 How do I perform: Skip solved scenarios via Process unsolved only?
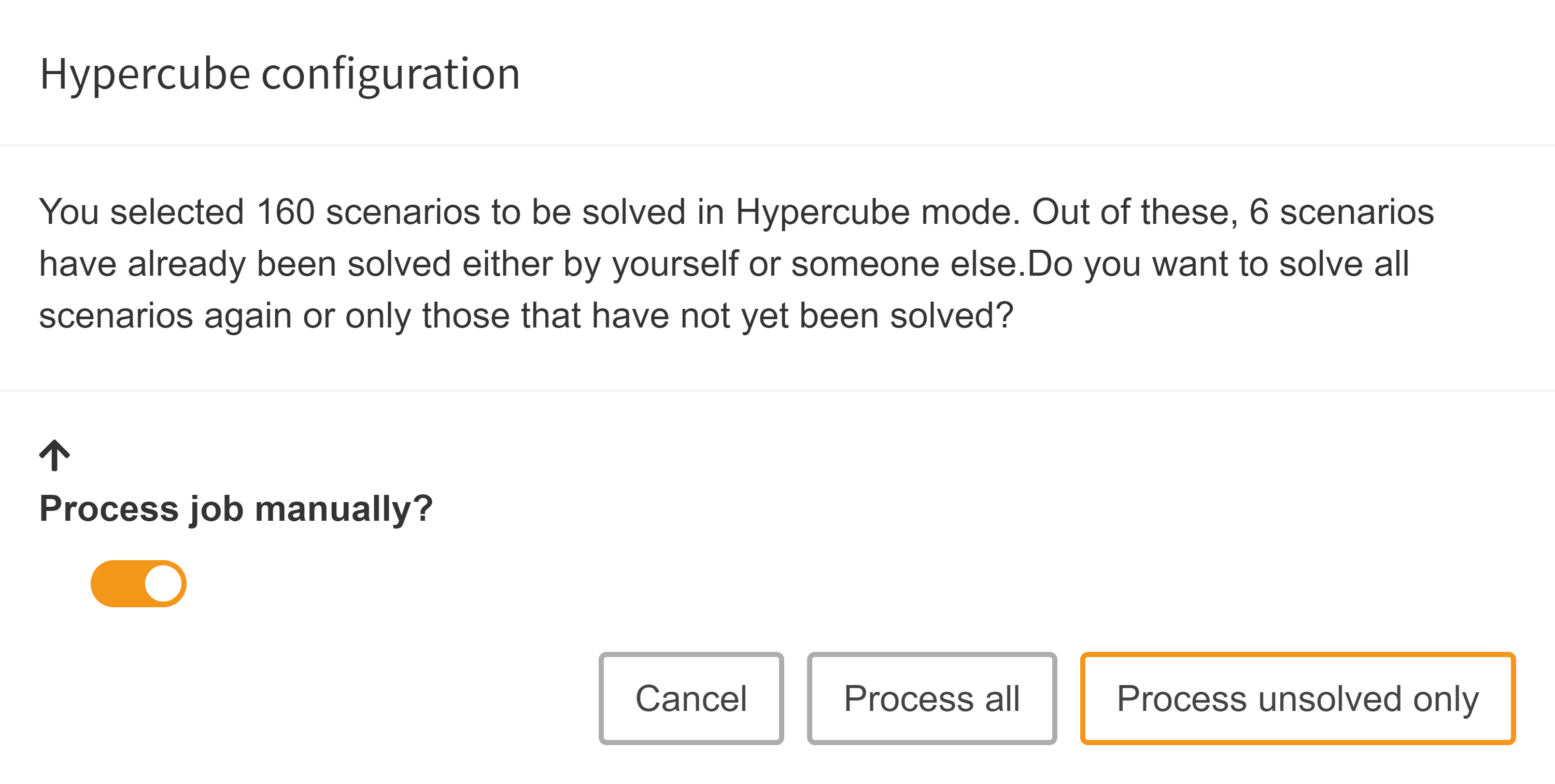coord(1297,699)
